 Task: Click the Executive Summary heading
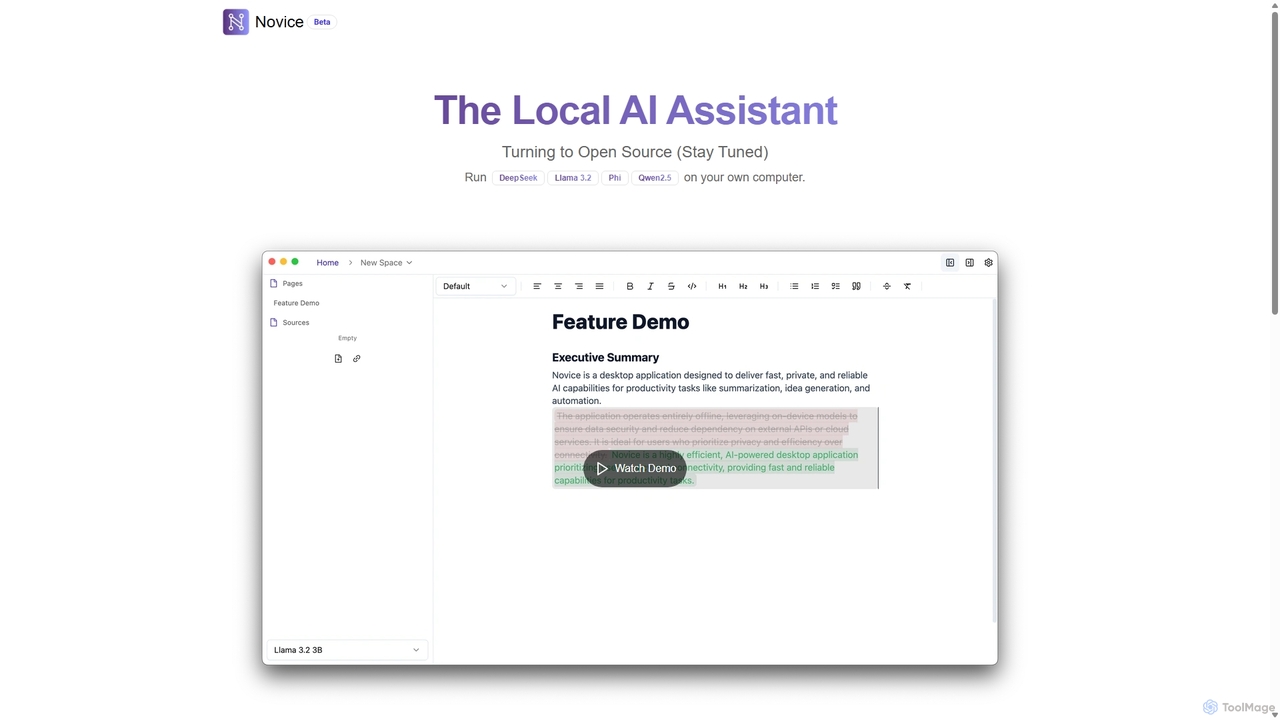click(x=605, y=357)
